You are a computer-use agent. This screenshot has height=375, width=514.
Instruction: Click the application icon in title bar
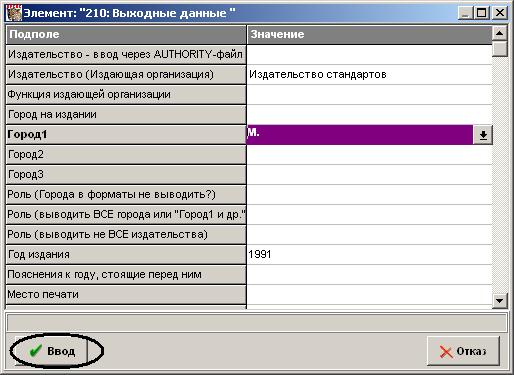click(14, 13)
